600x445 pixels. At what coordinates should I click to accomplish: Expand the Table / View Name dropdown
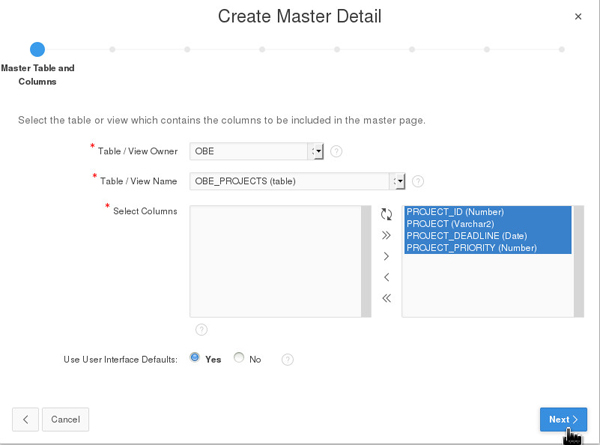tap(398, 182)
